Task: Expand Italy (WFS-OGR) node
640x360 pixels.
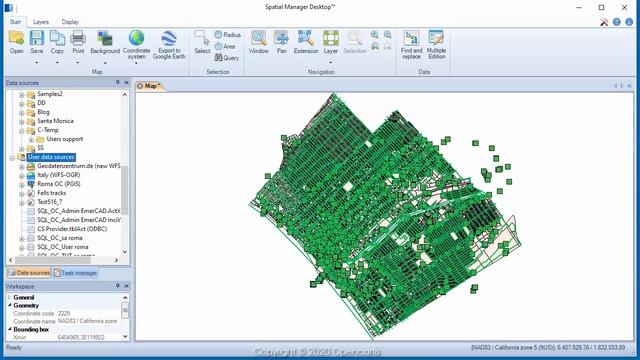Action: click(x=22, y=176)
